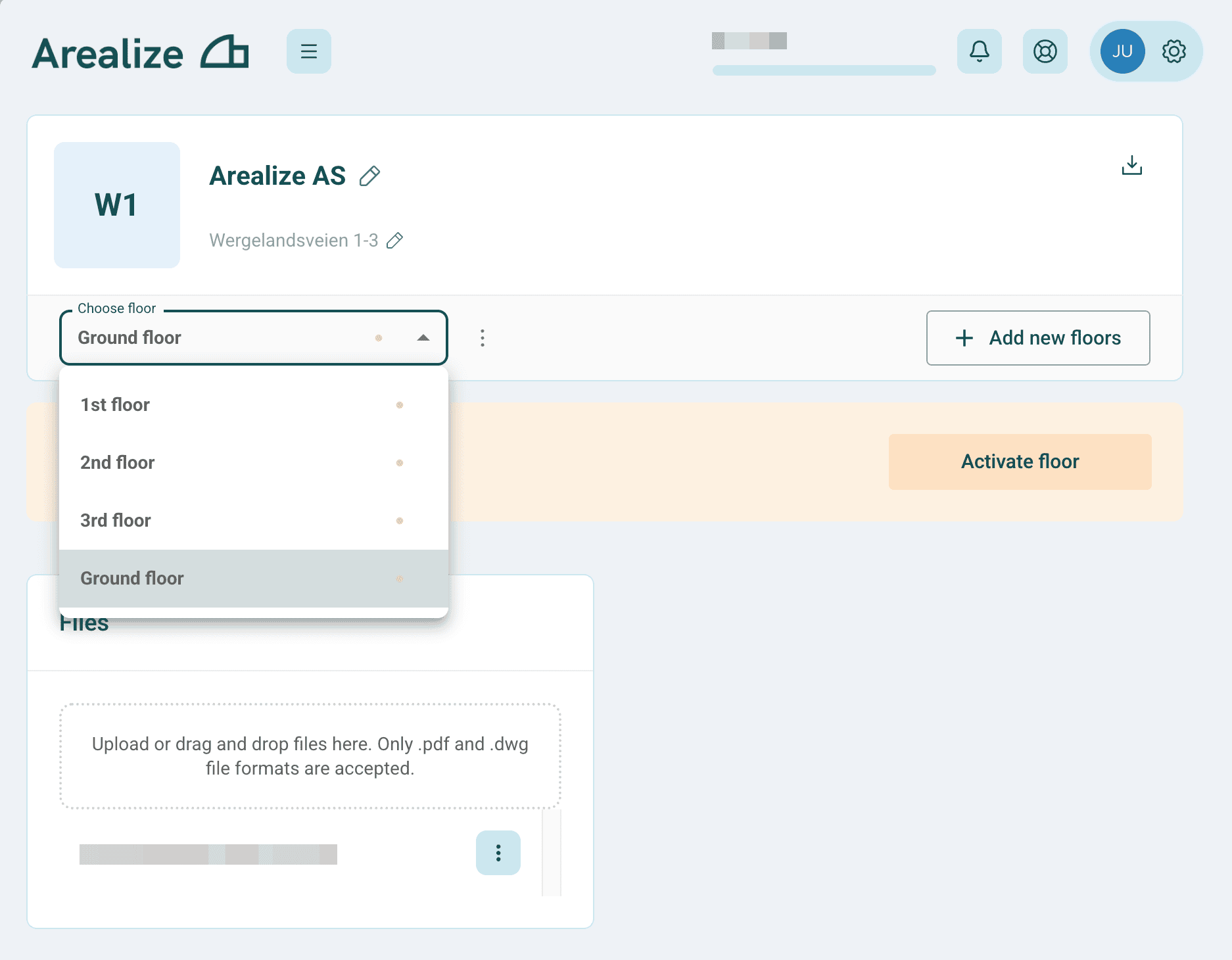Click the W1 building thumbnail

117,205
